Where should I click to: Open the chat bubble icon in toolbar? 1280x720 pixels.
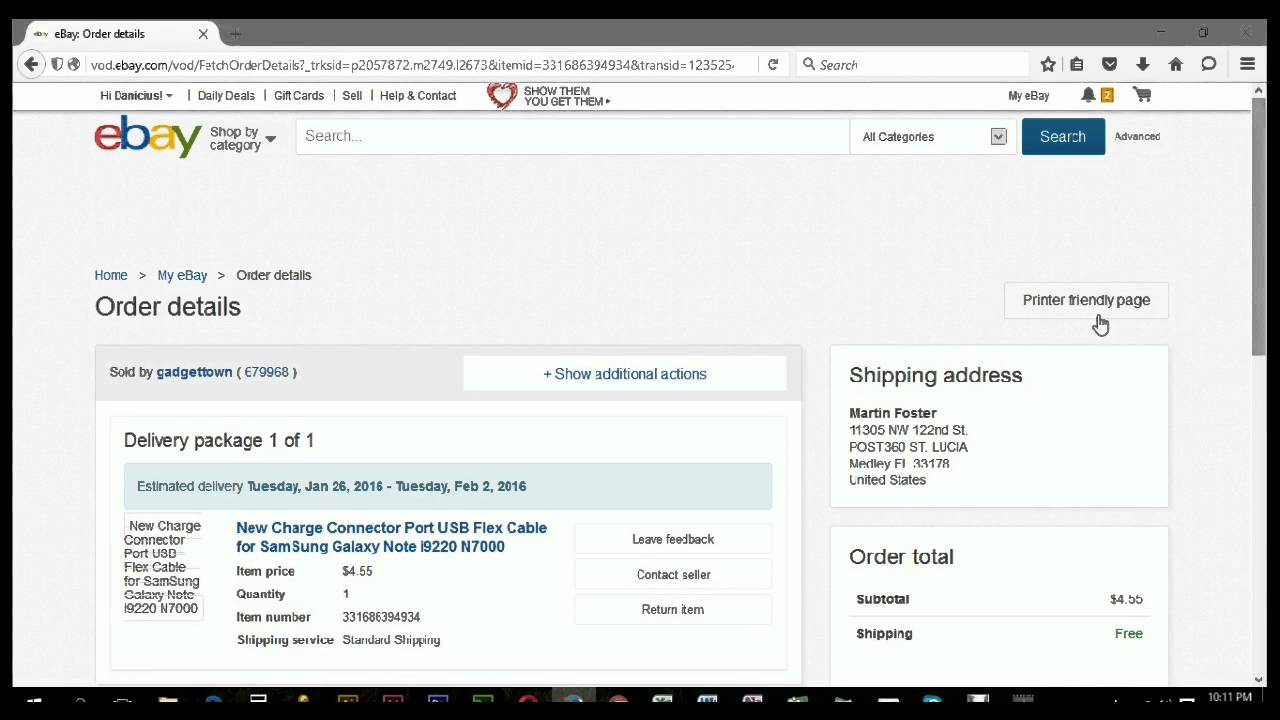[1209, 64]
